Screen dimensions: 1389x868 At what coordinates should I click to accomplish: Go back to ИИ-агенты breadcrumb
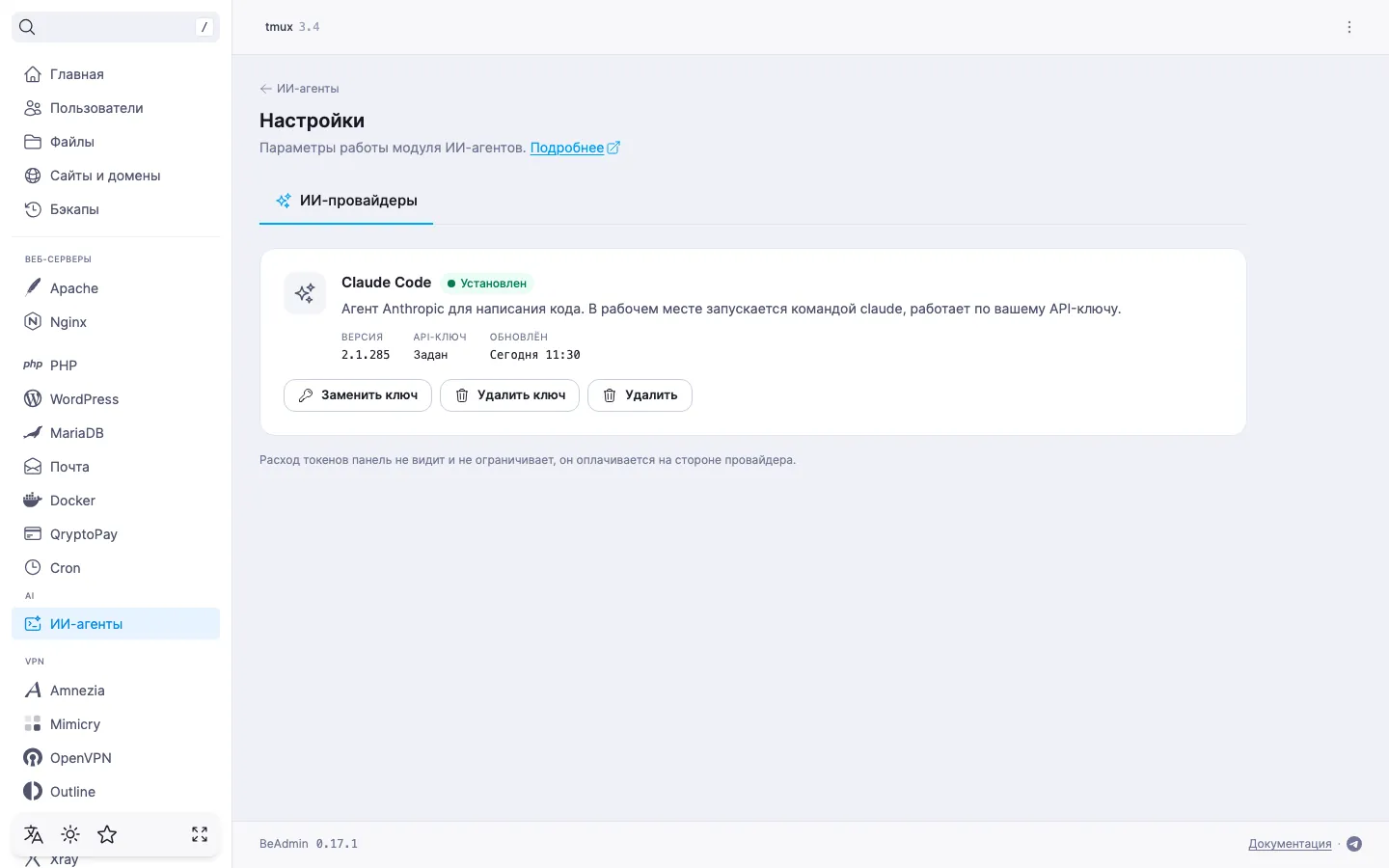pos(299,89)
